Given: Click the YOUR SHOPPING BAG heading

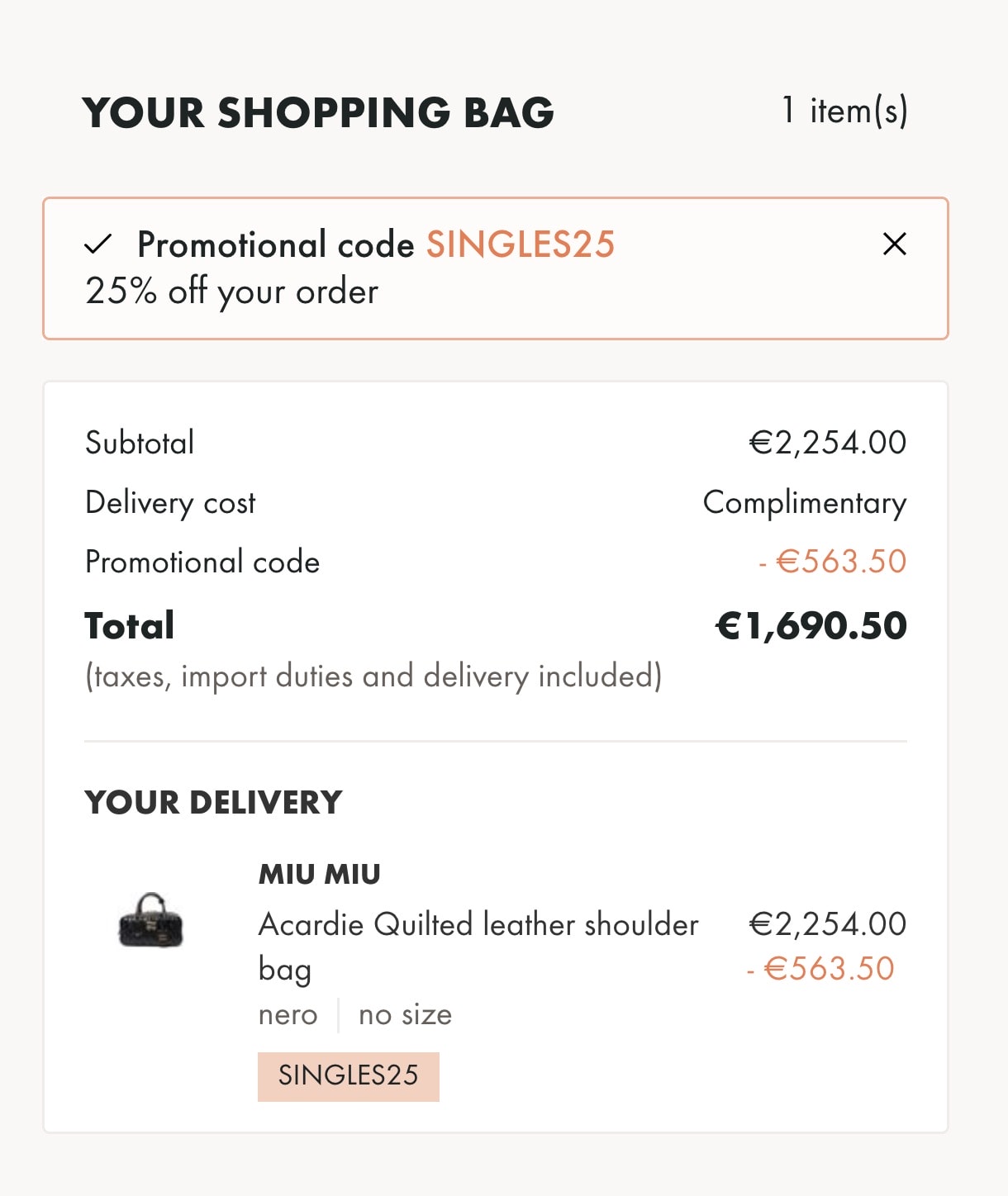Looking at the screenshot, I should click(x=318, y=112).
